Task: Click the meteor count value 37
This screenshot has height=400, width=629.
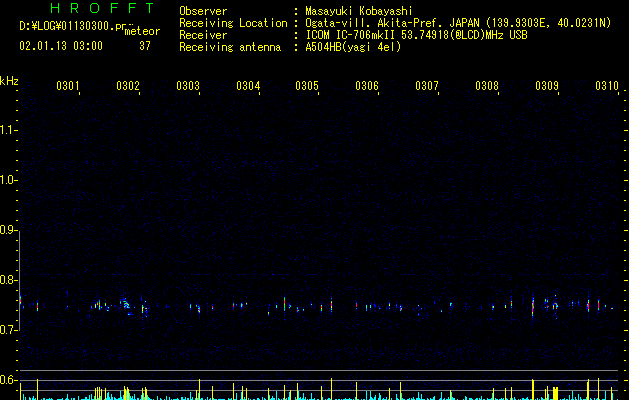Action: coord(145,46)
